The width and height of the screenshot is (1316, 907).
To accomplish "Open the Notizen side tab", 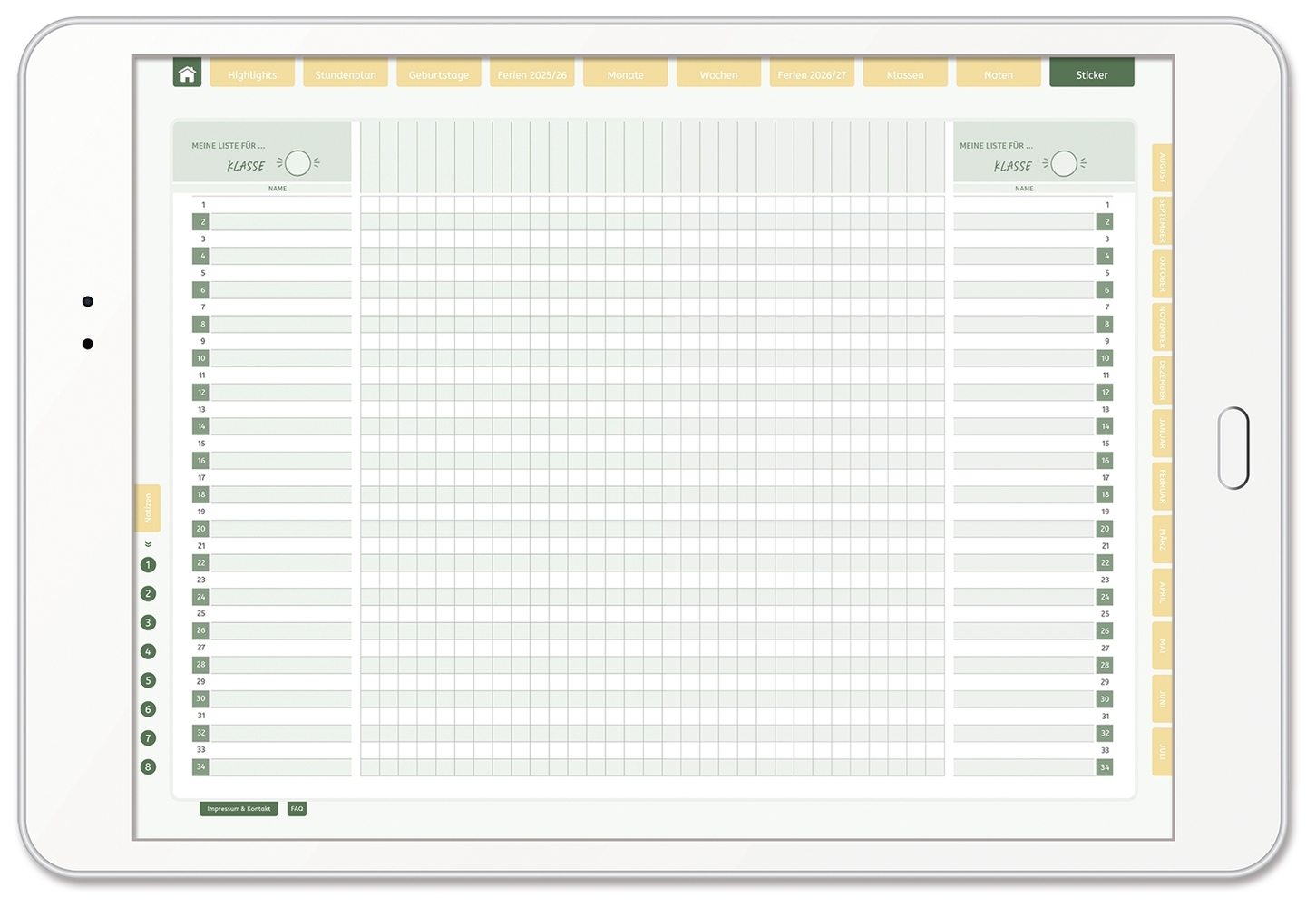I will tap(148, 508).
